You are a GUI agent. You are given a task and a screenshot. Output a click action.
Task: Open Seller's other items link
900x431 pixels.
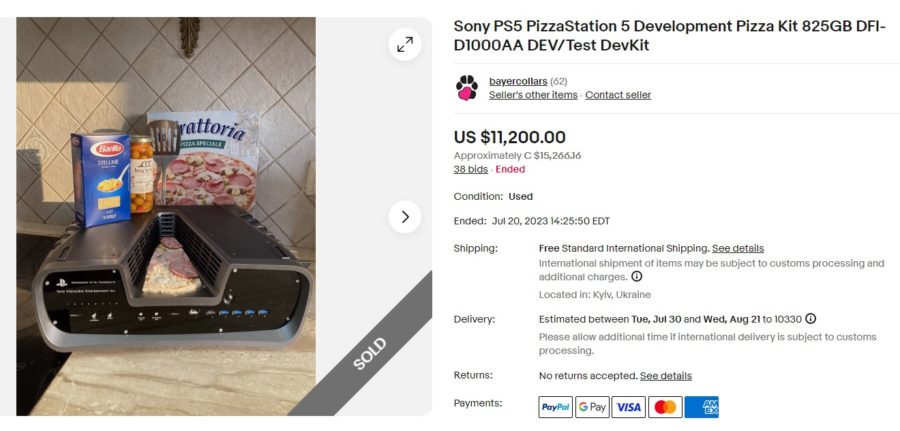533,95
